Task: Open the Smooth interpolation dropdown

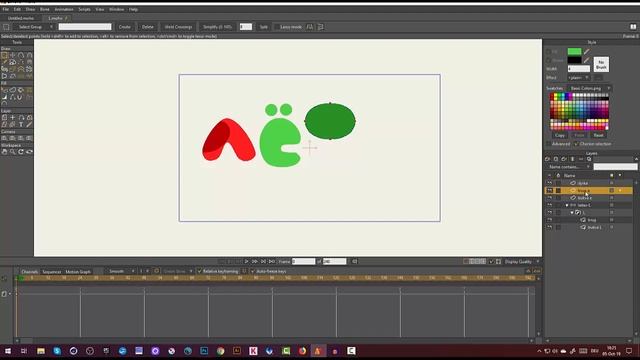Action: (121, 271)
